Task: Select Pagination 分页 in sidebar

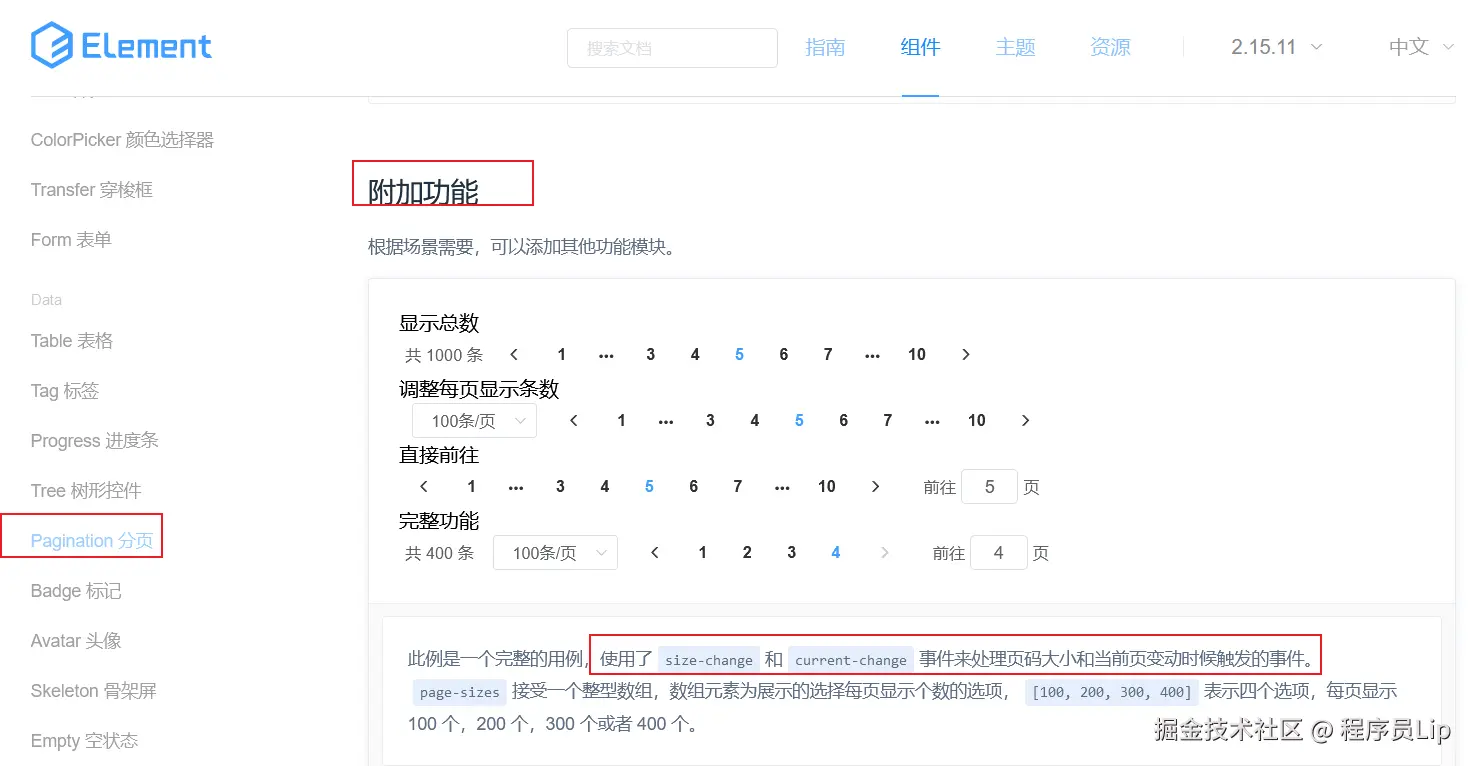Action: tap(92, 541)
